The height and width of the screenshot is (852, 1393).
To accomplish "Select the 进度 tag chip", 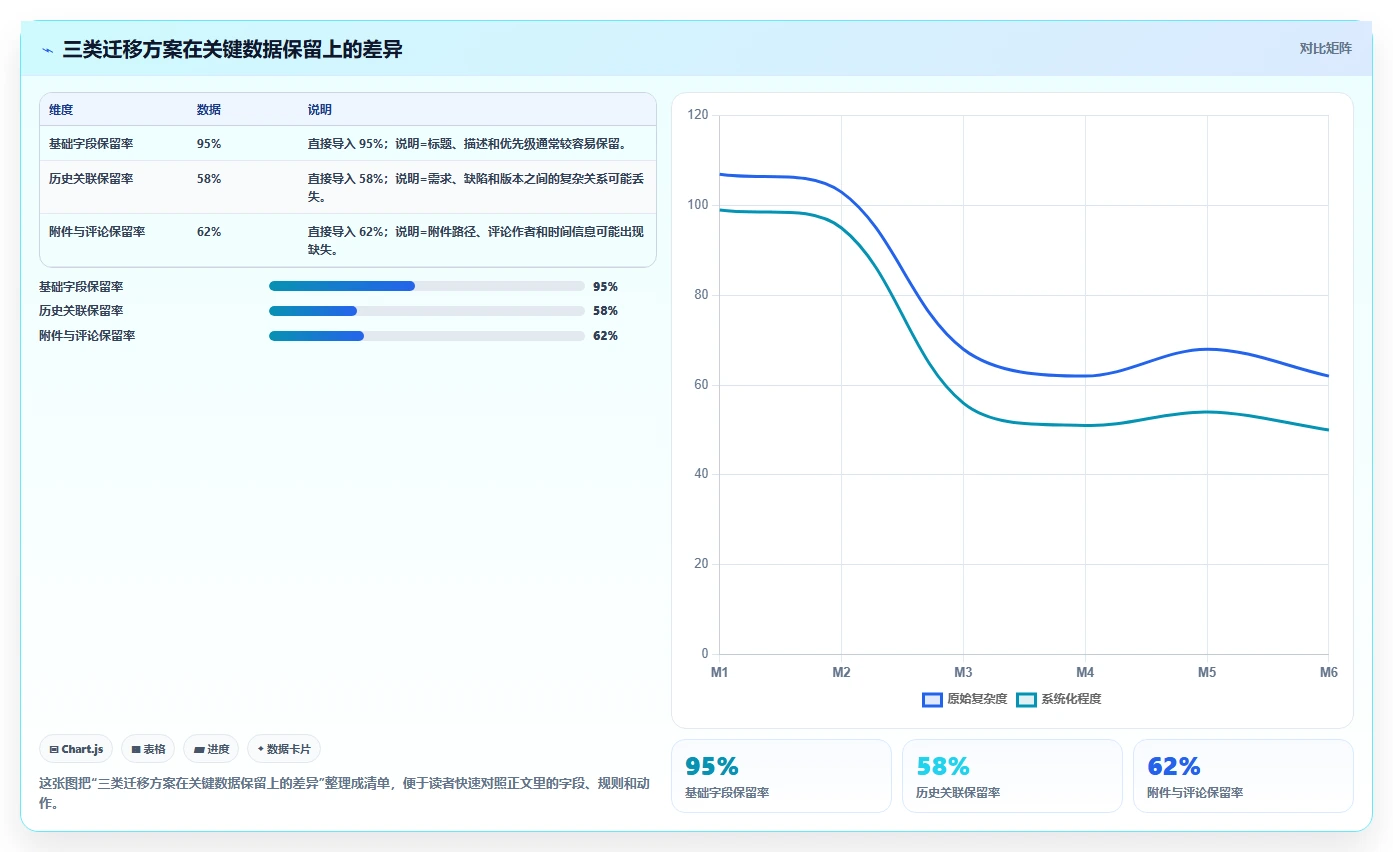I will click(x=211, y=749).
